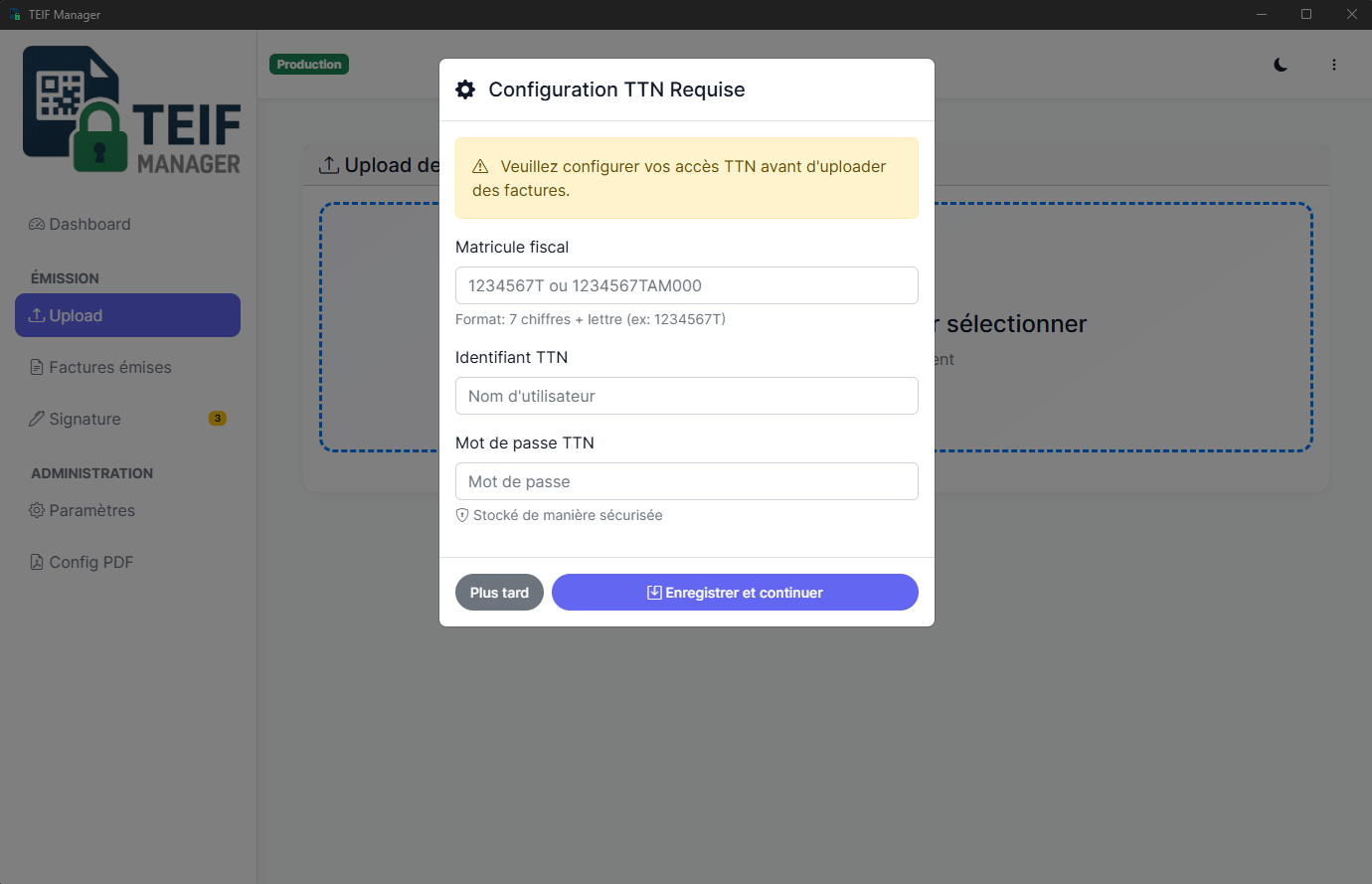
Task: Open Paramètres settings page
Action: click(x=91, y=511)
